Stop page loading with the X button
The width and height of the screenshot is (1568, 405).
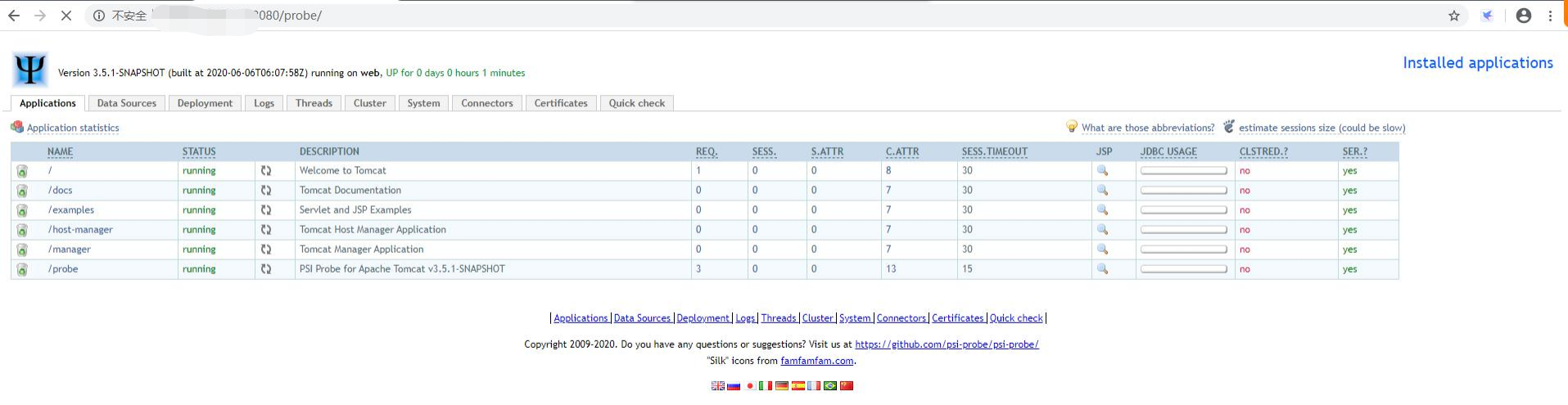(66, 16)
